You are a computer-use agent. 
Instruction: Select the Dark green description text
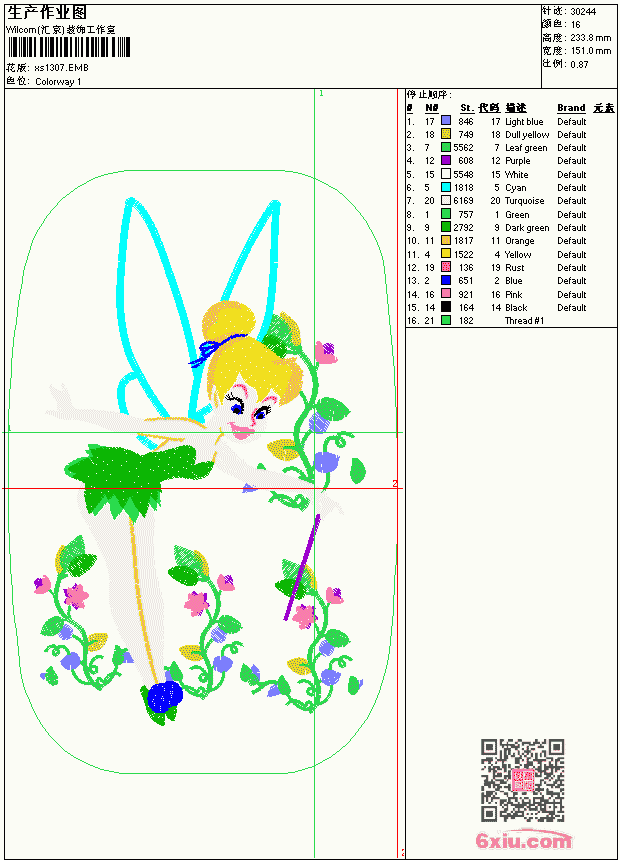click(527, 228)
